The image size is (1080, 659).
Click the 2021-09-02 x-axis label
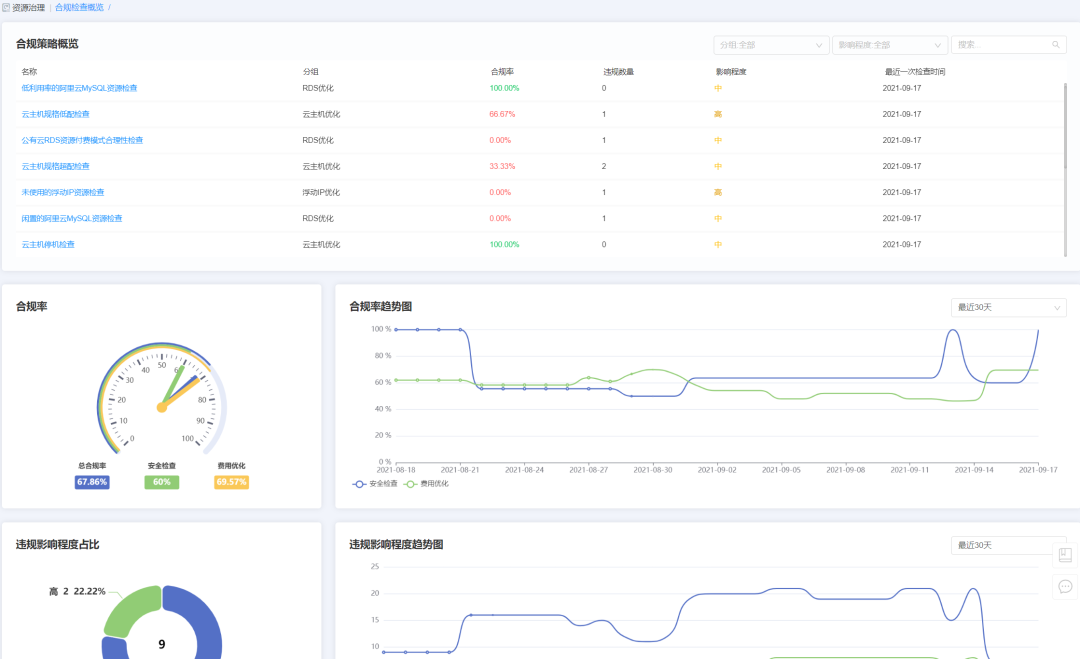pyautogui.click(x=717, y=470)
